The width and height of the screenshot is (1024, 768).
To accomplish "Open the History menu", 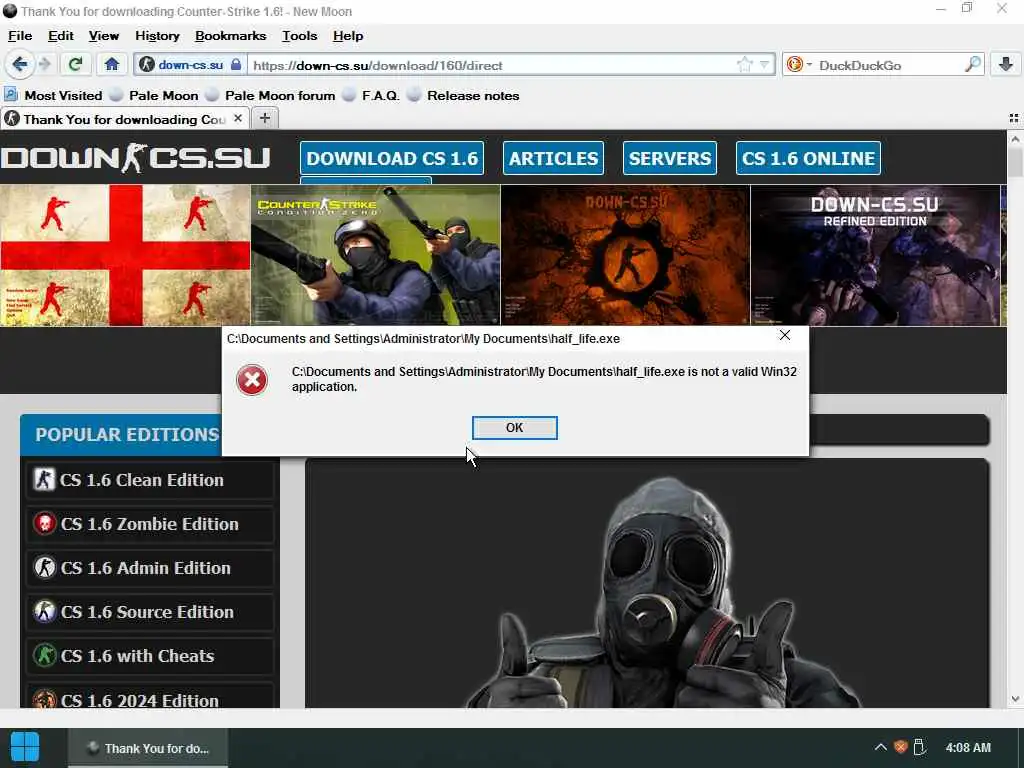I will (x=157, y=36).
